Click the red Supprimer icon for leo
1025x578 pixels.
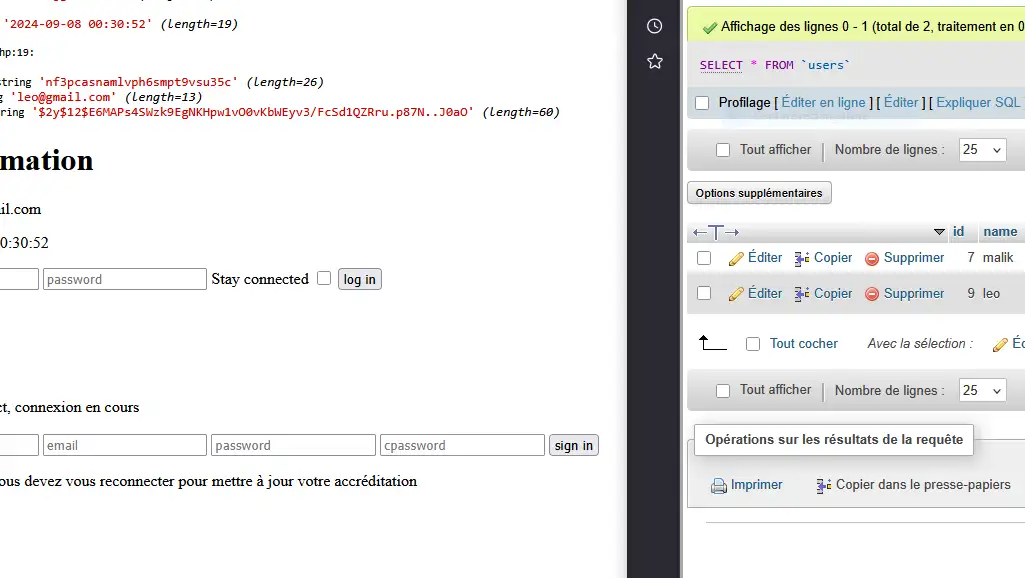click(872, 294)
